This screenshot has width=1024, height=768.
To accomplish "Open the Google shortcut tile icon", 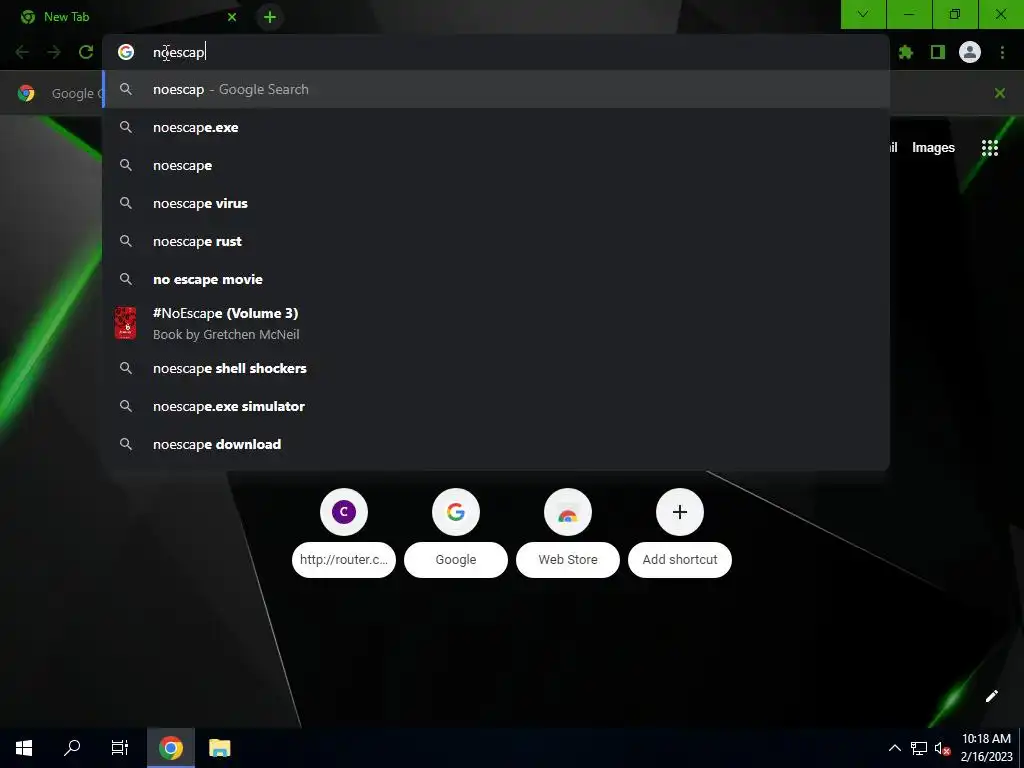I will 456,512.
